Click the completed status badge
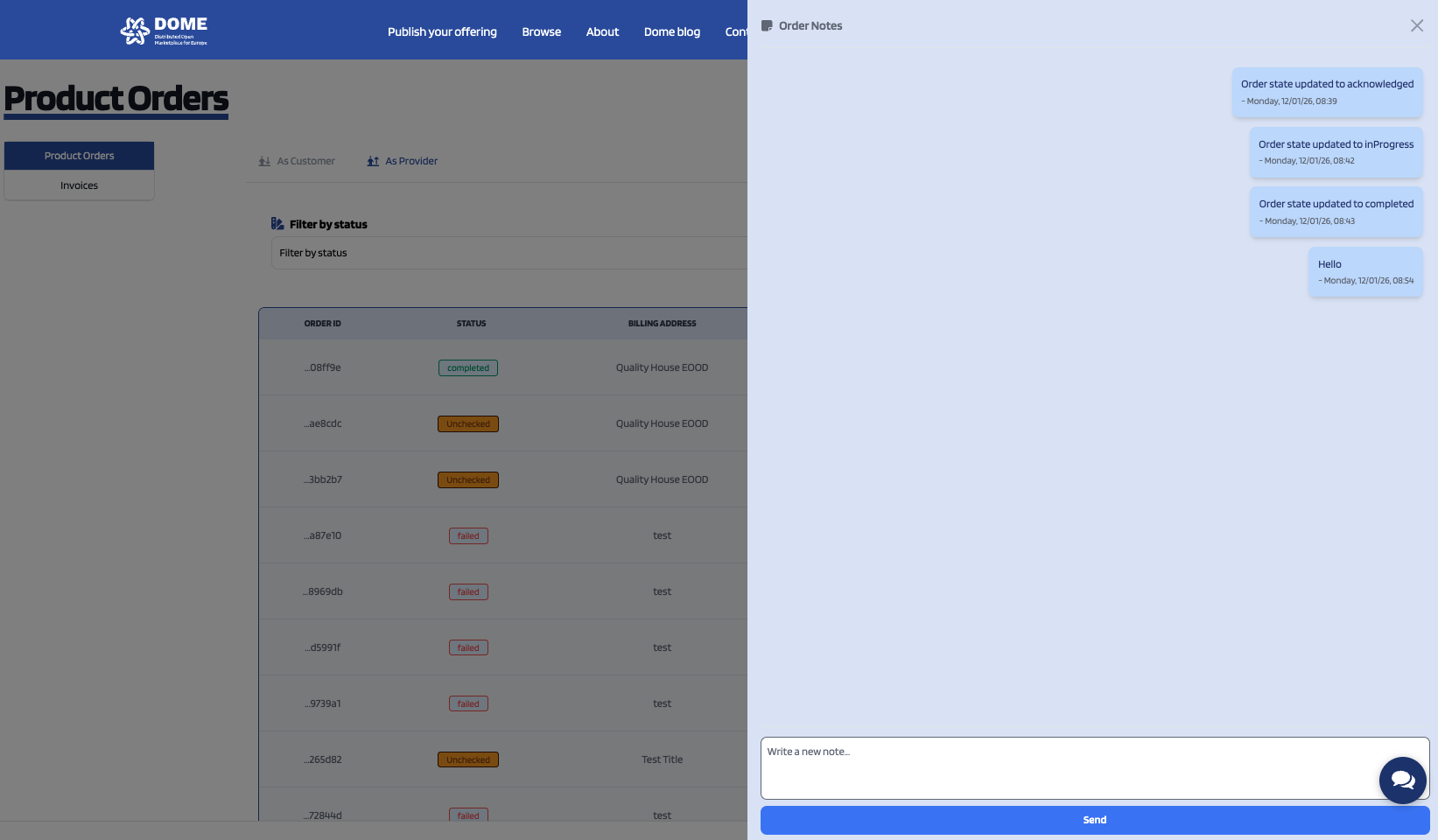This screenshot has height=840, width=1438. (468, 368)
